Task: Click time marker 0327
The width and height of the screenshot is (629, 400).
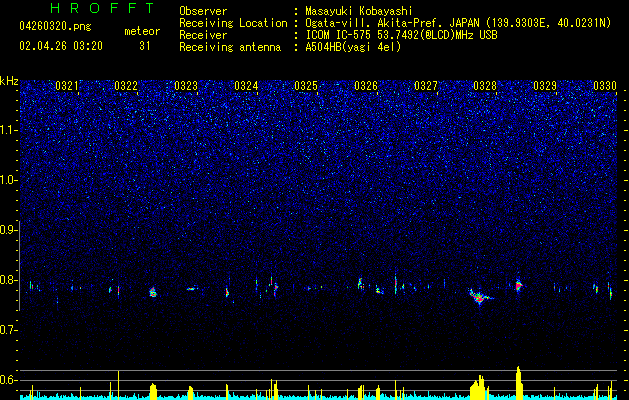Action: coord(426,86)
